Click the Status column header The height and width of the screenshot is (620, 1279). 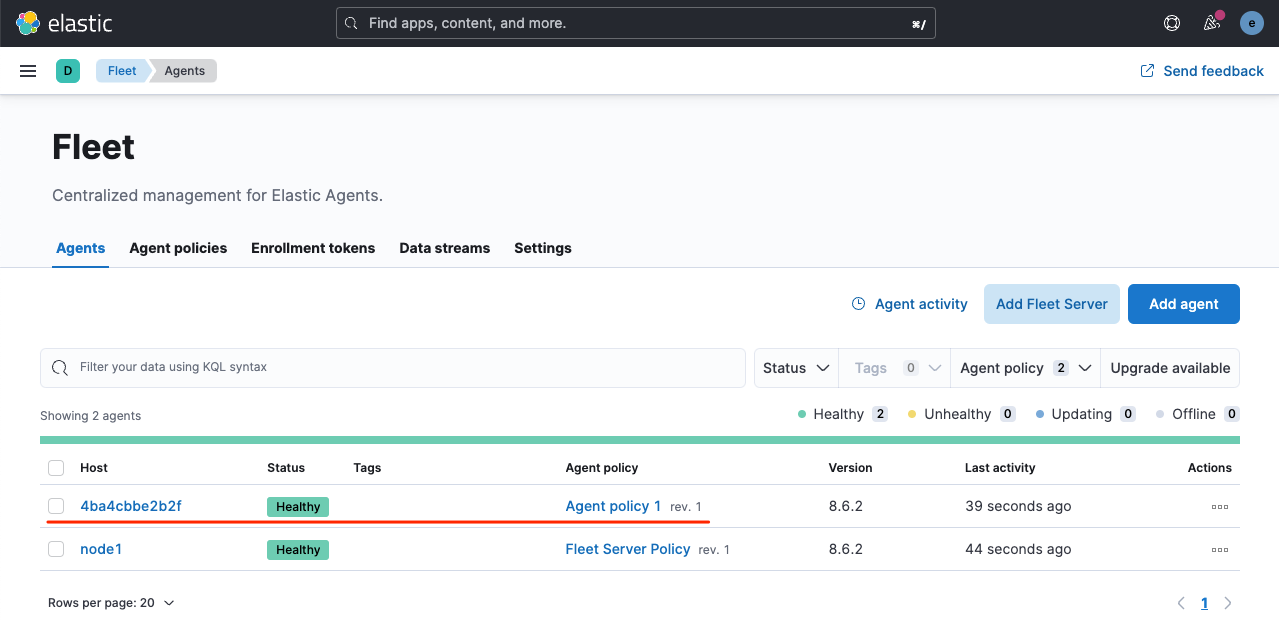point(286,468)
